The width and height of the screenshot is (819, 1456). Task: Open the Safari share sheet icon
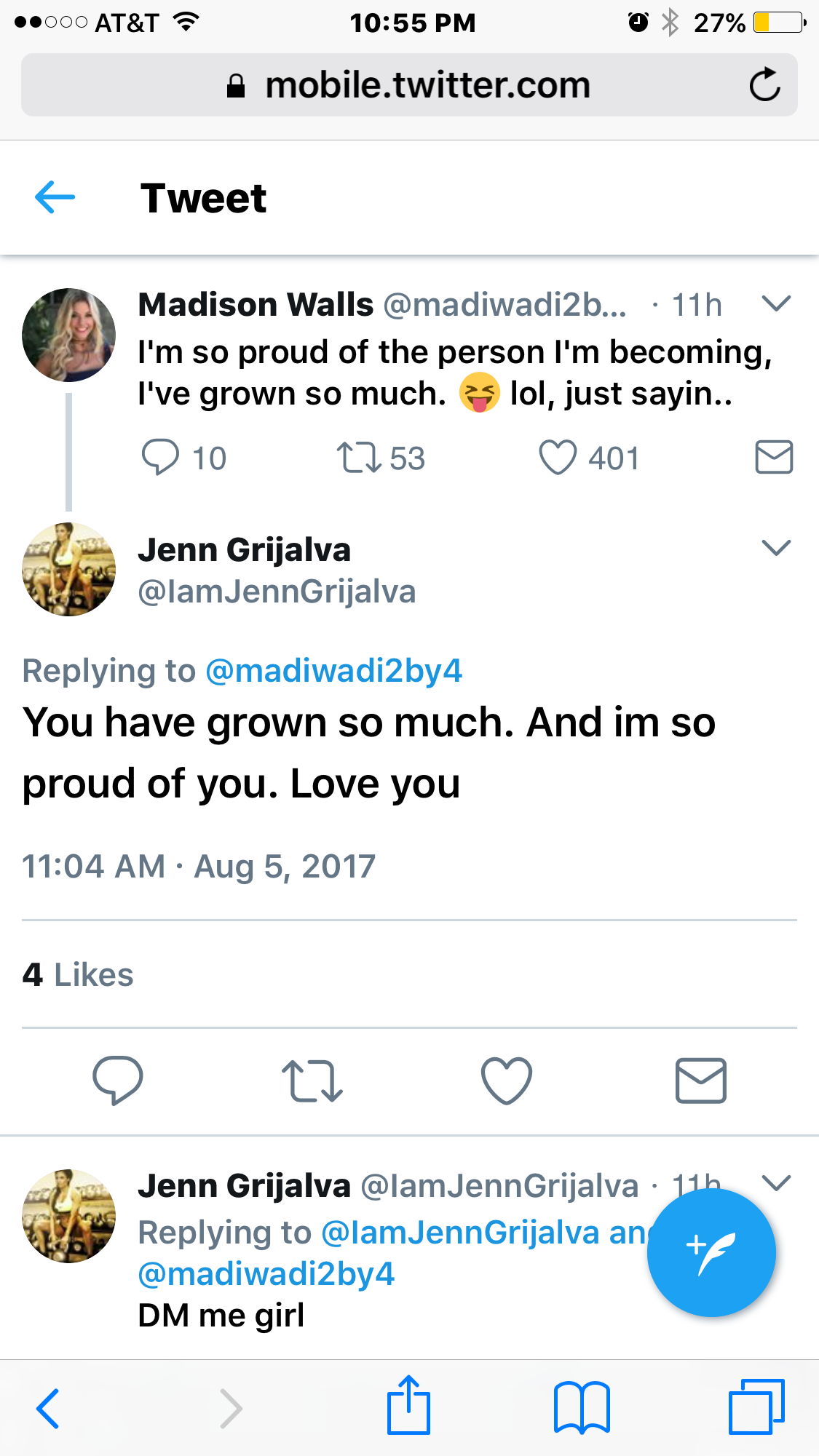tap(408, 1406)
